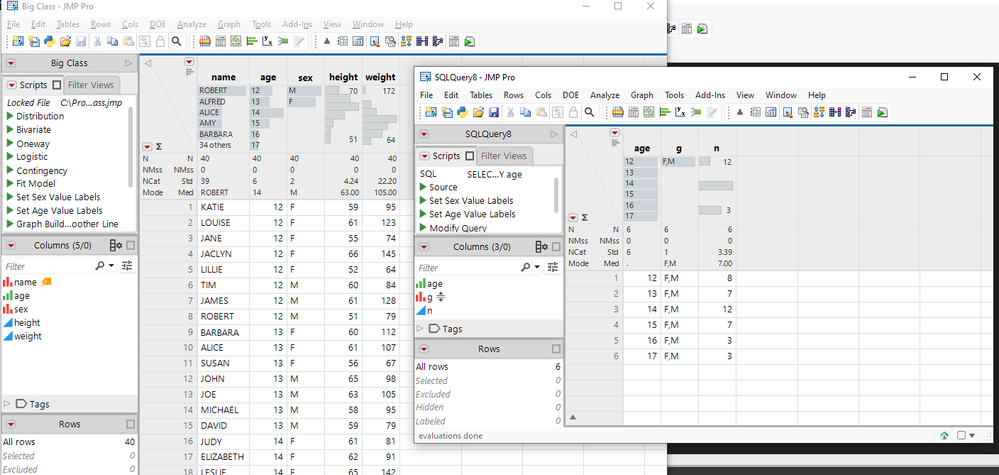Screen dimensions: 999x475
Task: Select the weight column in Big Class list
Action: [27, 336]
